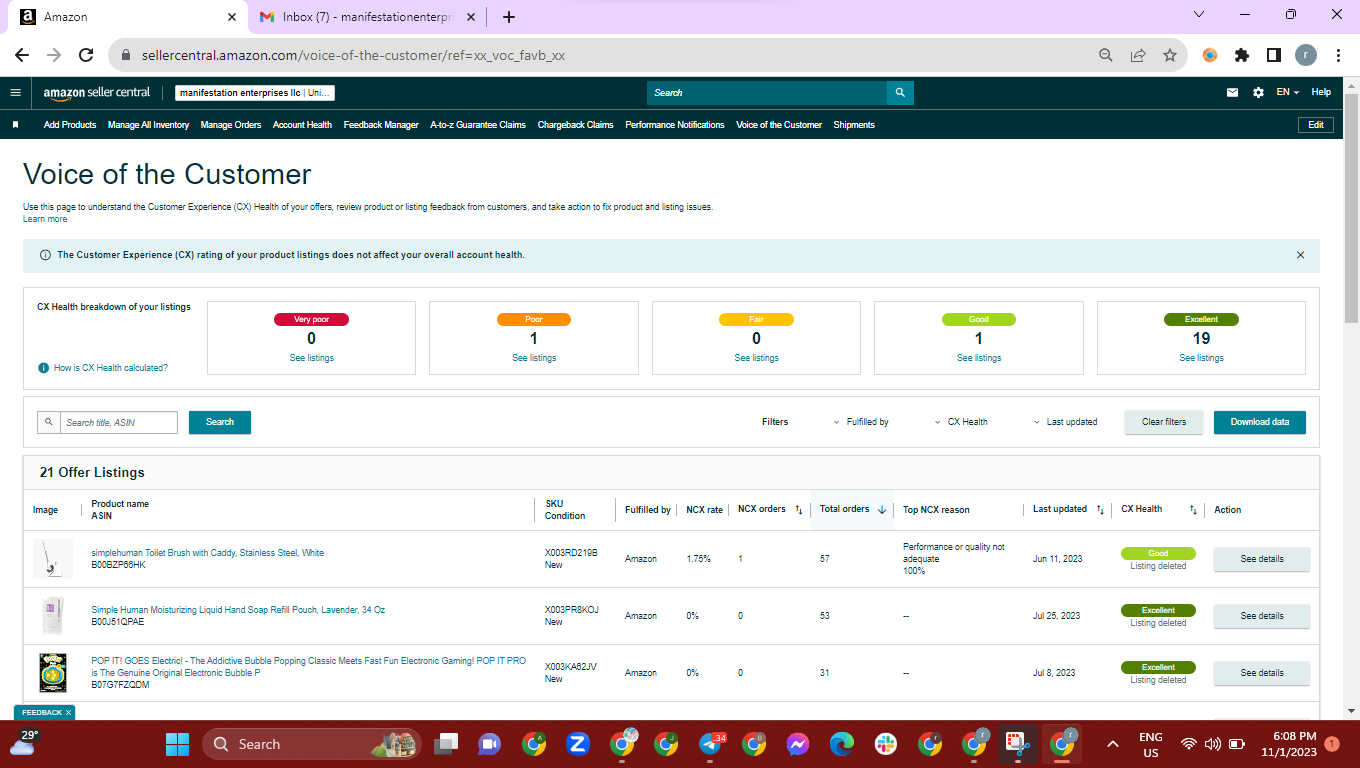Screen dimensions: 1360x768
Task: See listings under the Poor CX Health card
Action: click(534, 358)
